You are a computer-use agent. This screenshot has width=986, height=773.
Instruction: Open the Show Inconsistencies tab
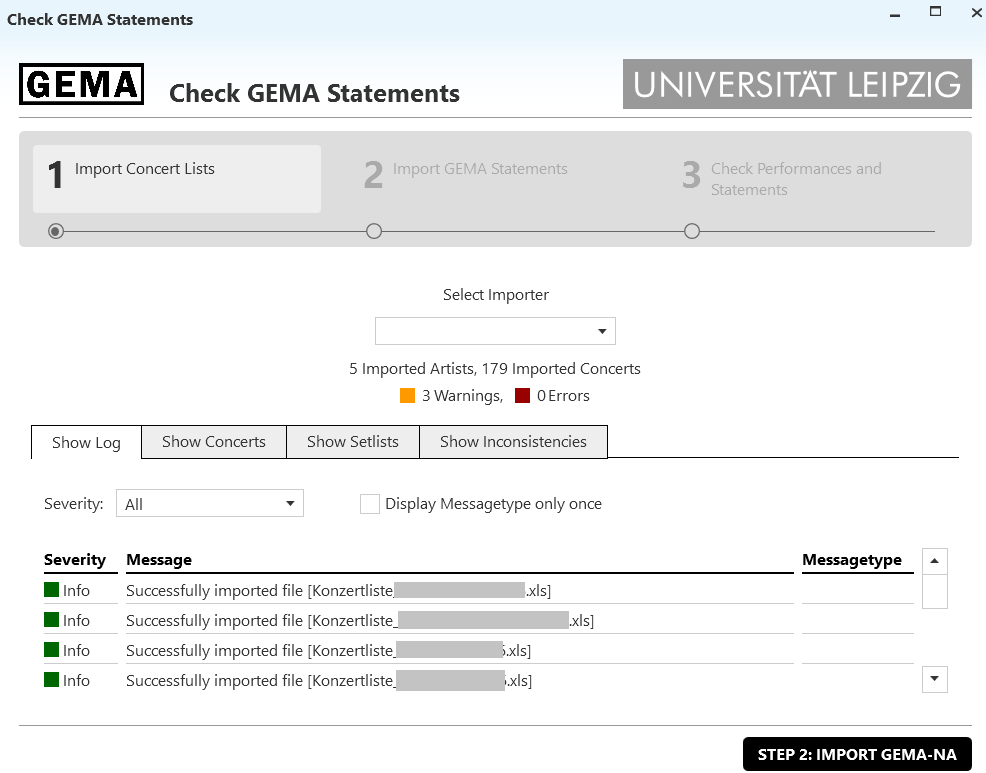click(513, 442)
